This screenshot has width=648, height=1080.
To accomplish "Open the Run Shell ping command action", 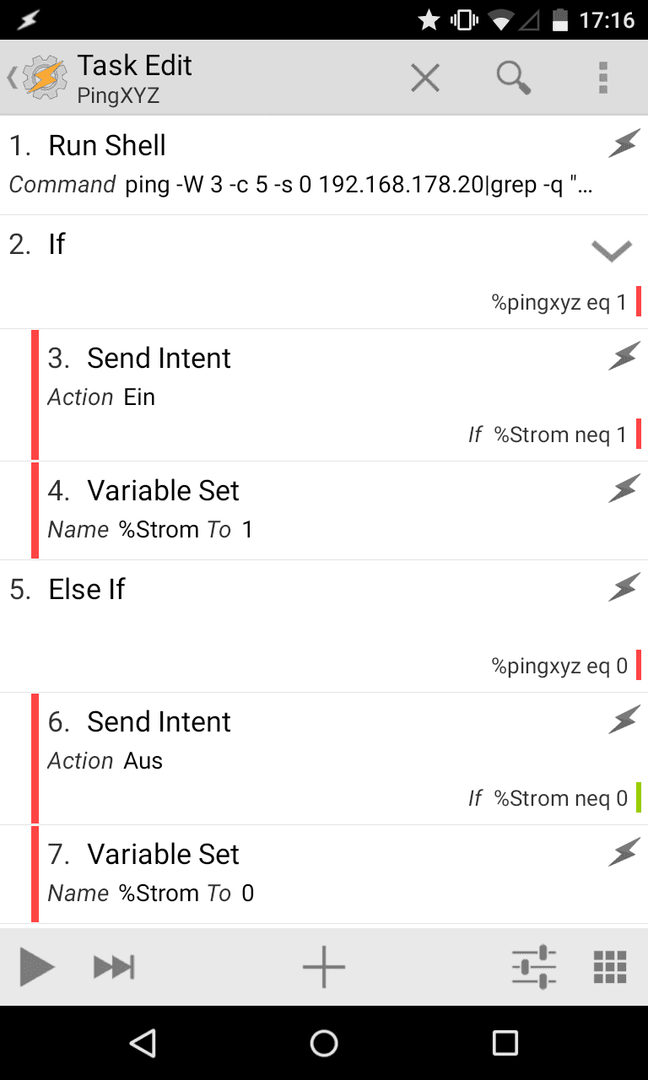I will [x=324, y=165].
